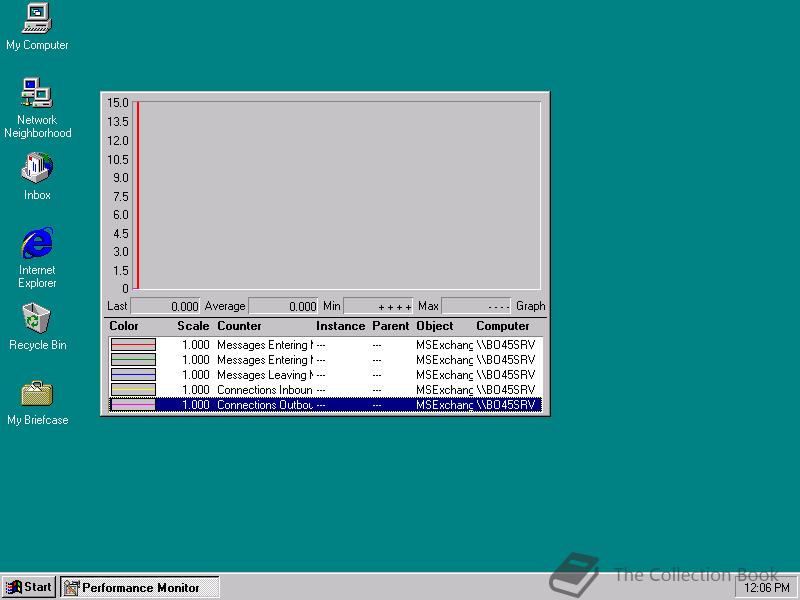This screenshot has height=600, width=800.
Task: Click the Color column header
Action: pos(123,326)
